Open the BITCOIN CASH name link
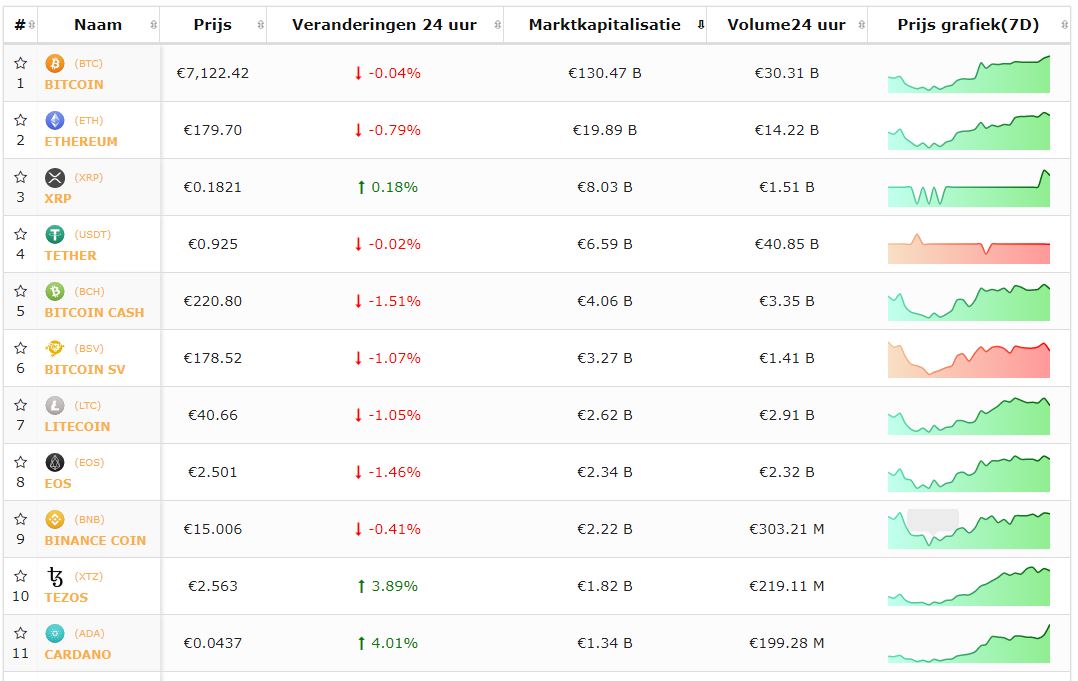The image size is (1078, 681). 94,313
